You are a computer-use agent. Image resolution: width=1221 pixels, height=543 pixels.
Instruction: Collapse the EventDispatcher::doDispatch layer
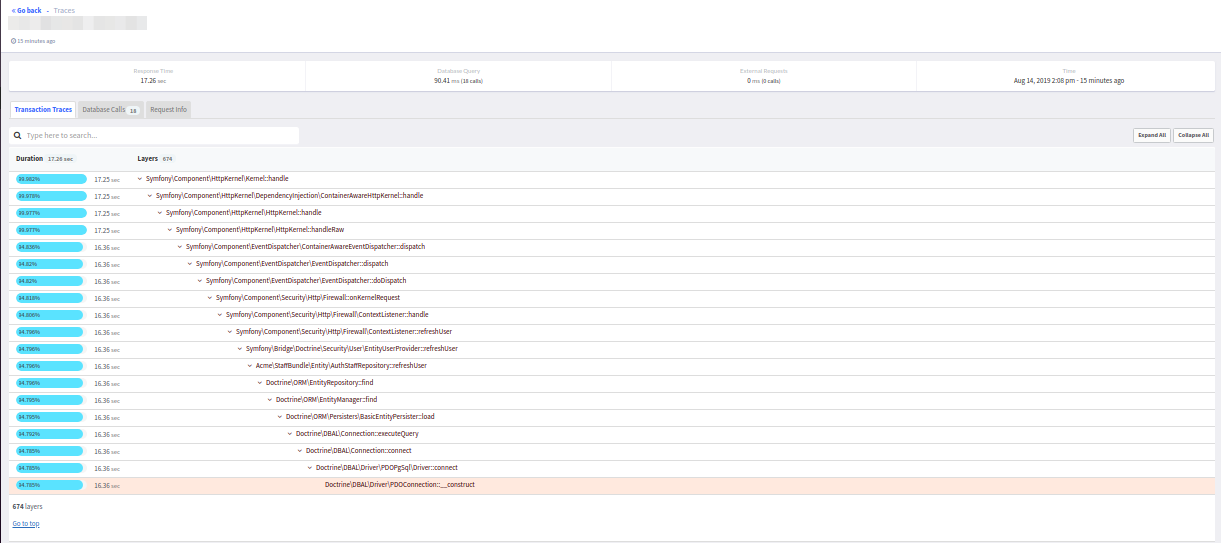[200, 281]
